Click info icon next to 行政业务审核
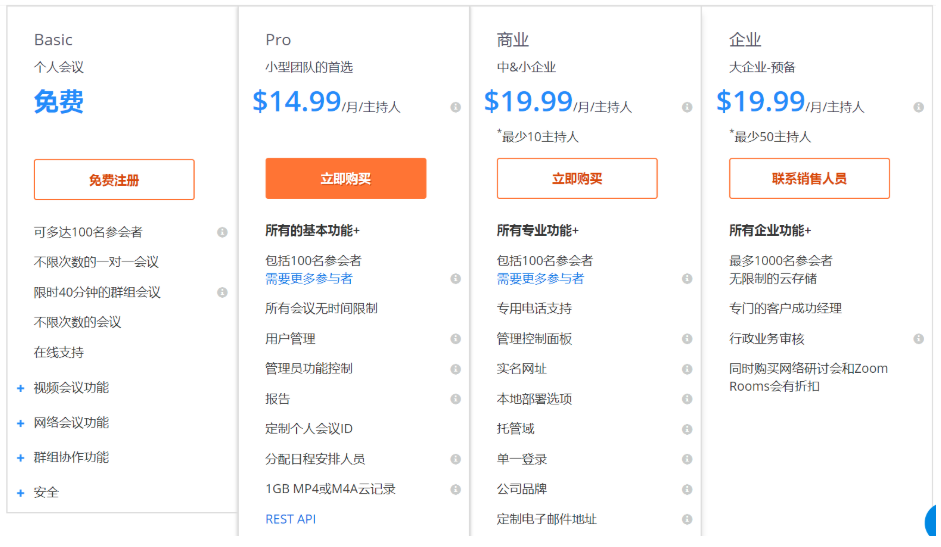The image size is (941, 547). click(x=919, y=339)
